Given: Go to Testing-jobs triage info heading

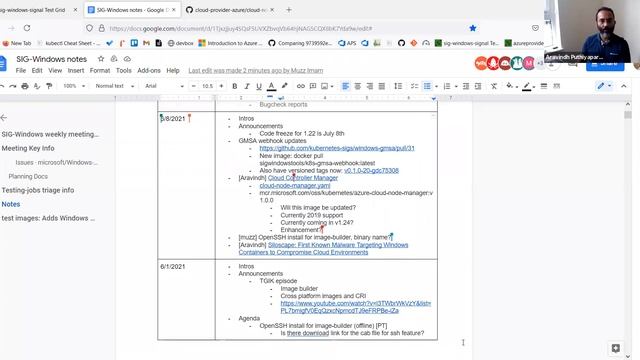Looking at the screenshot, I should tap(38, 190).
